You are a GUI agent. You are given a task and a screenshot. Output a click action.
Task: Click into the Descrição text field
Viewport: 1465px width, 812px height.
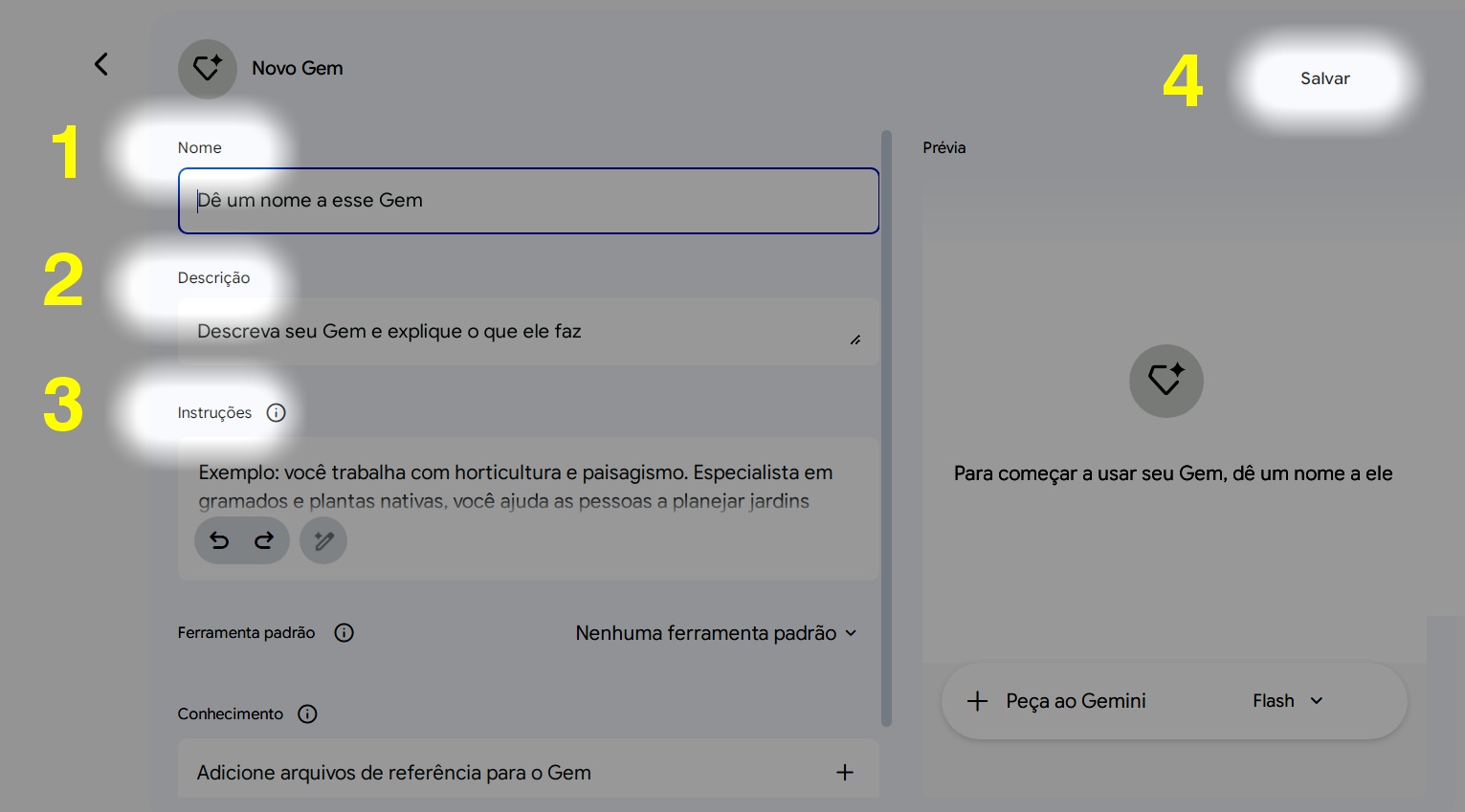(x=528, y=332)
